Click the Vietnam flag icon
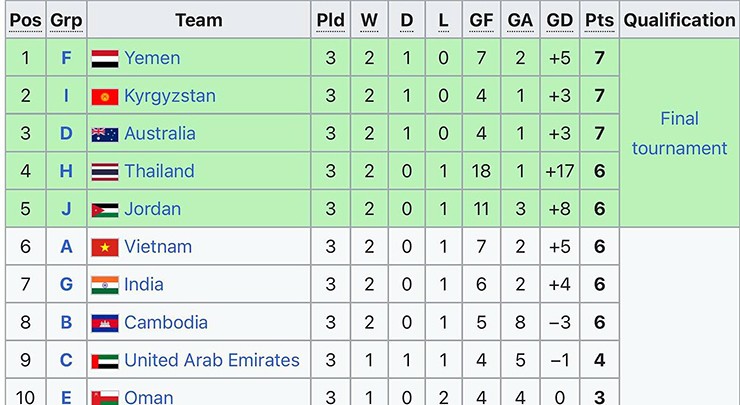Viewport: 740px width, 405px height. coord(105,247)
